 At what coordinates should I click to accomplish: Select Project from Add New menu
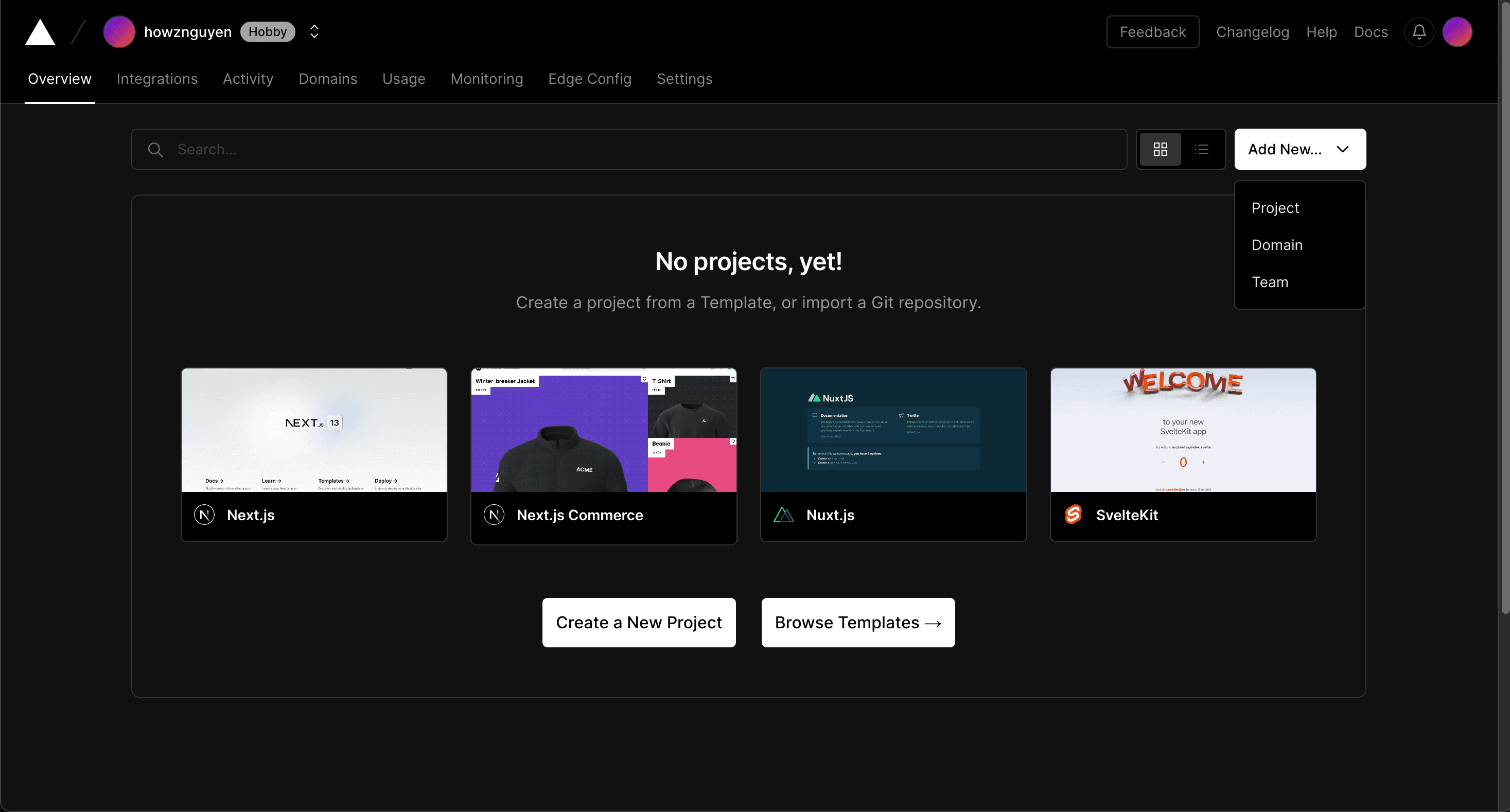[x=1300, y=208]
